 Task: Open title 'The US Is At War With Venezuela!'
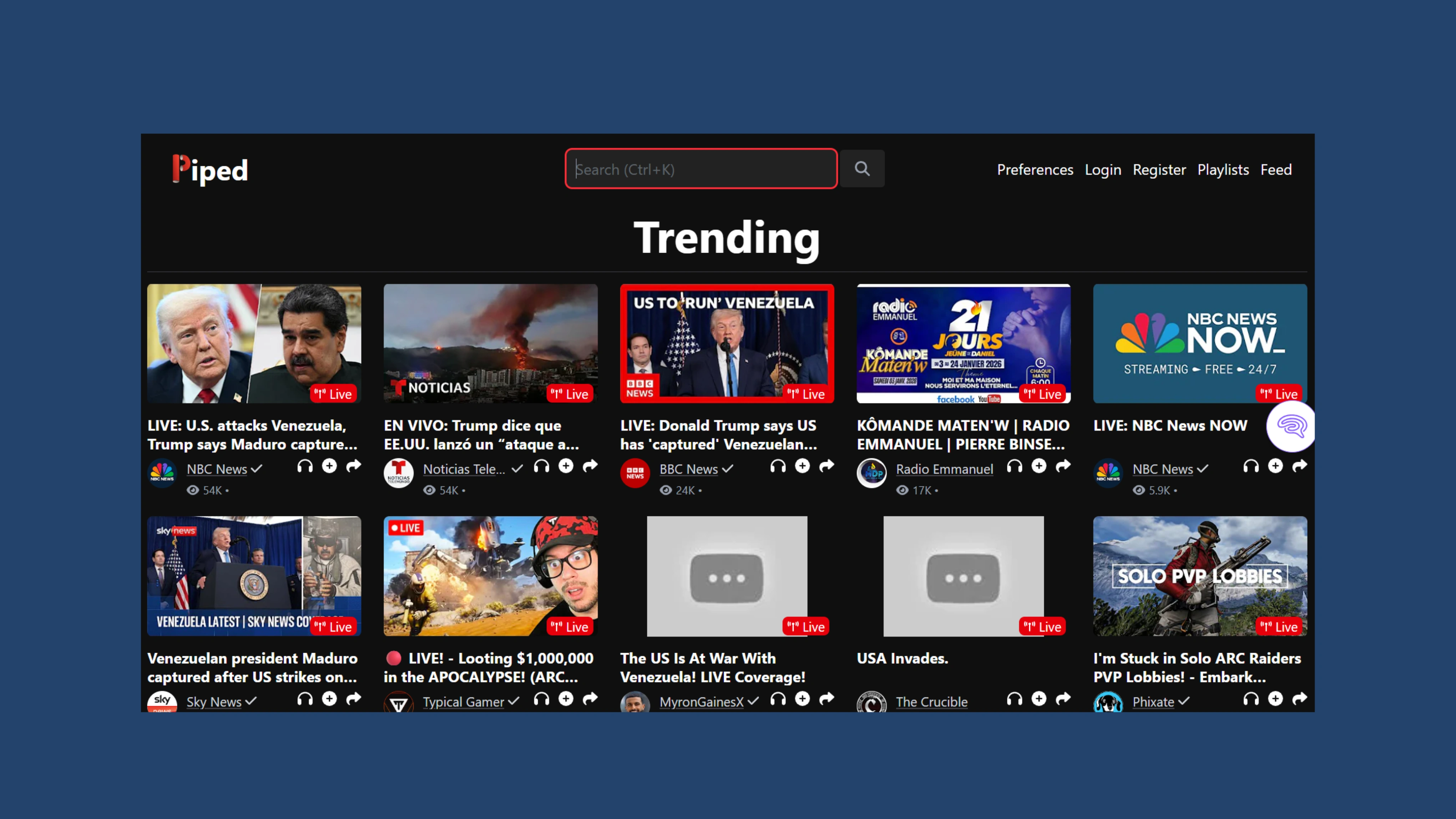click(712, 668)
